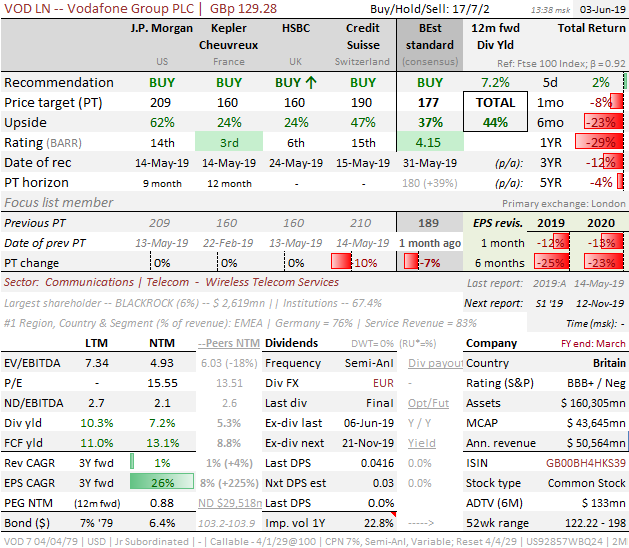The height and width of the screenshot is (548, 629).
Task: Click the TOTAL return box
Action: 495,112
